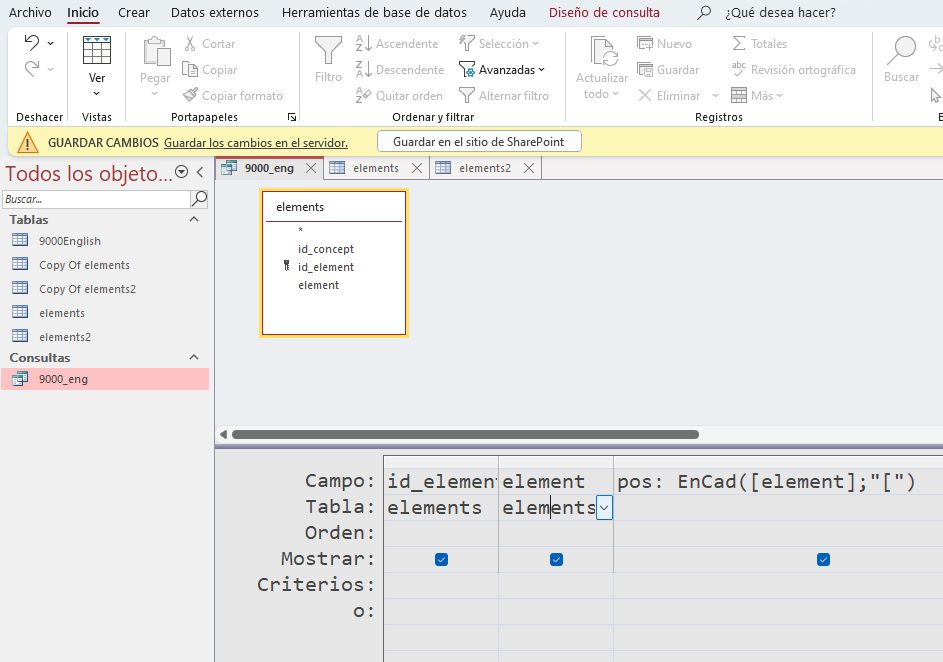Click Descendente sort button

coord(400,70)
